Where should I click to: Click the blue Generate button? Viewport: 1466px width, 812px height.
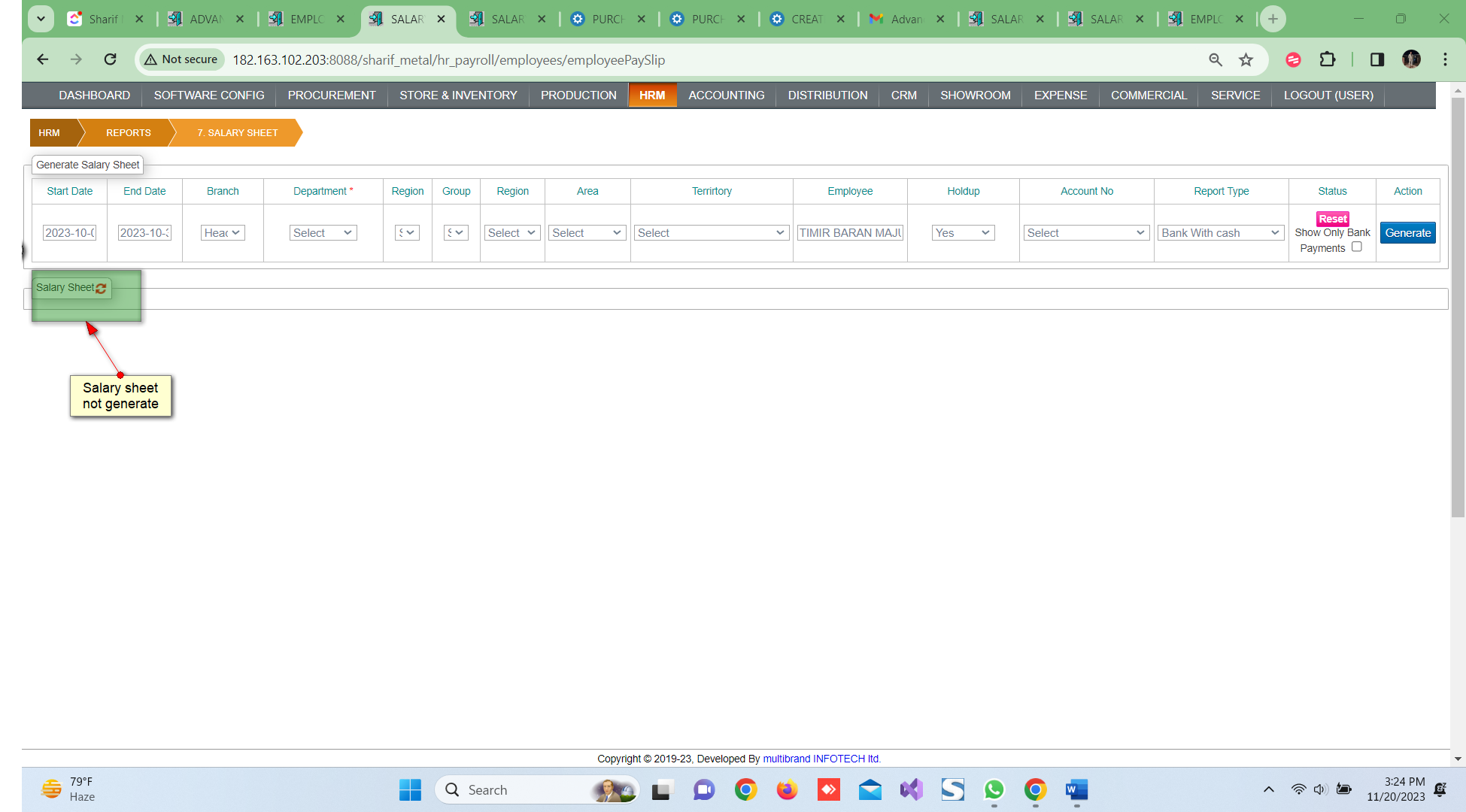click(1407, 233)
